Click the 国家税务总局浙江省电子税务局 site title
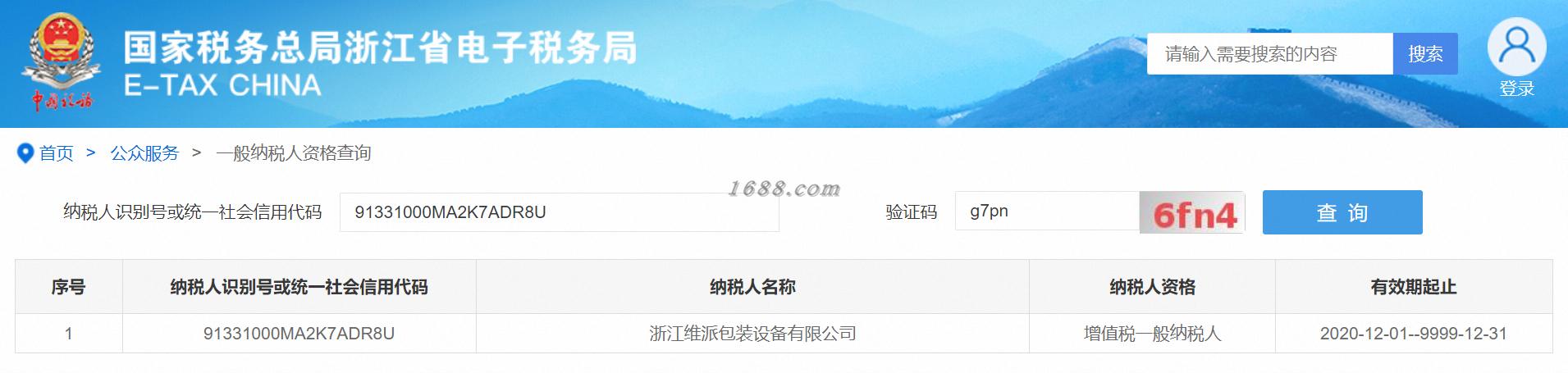The image size is (1568, 373). pos(380,48)
